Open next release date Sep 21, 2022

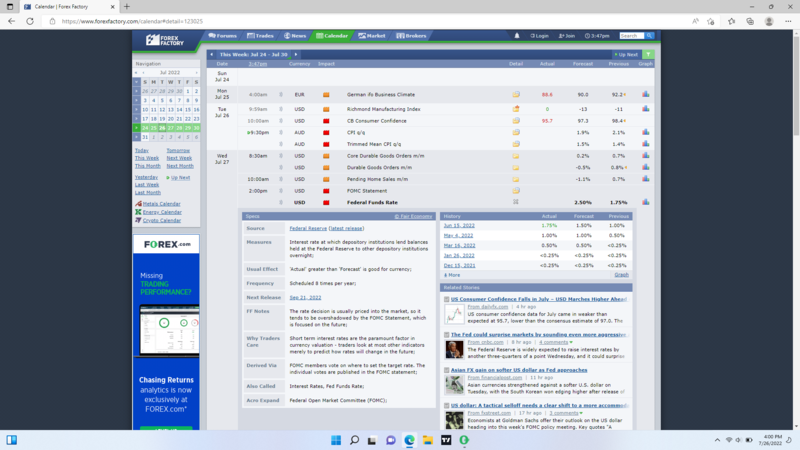pos(305,297)
